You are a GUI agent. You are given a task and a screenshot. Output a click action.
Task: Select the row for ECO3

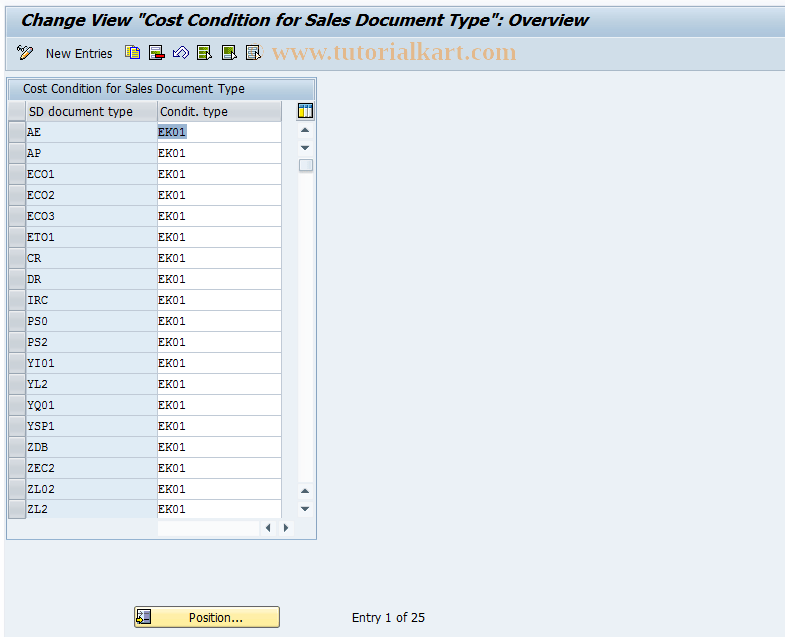(17, 216)
